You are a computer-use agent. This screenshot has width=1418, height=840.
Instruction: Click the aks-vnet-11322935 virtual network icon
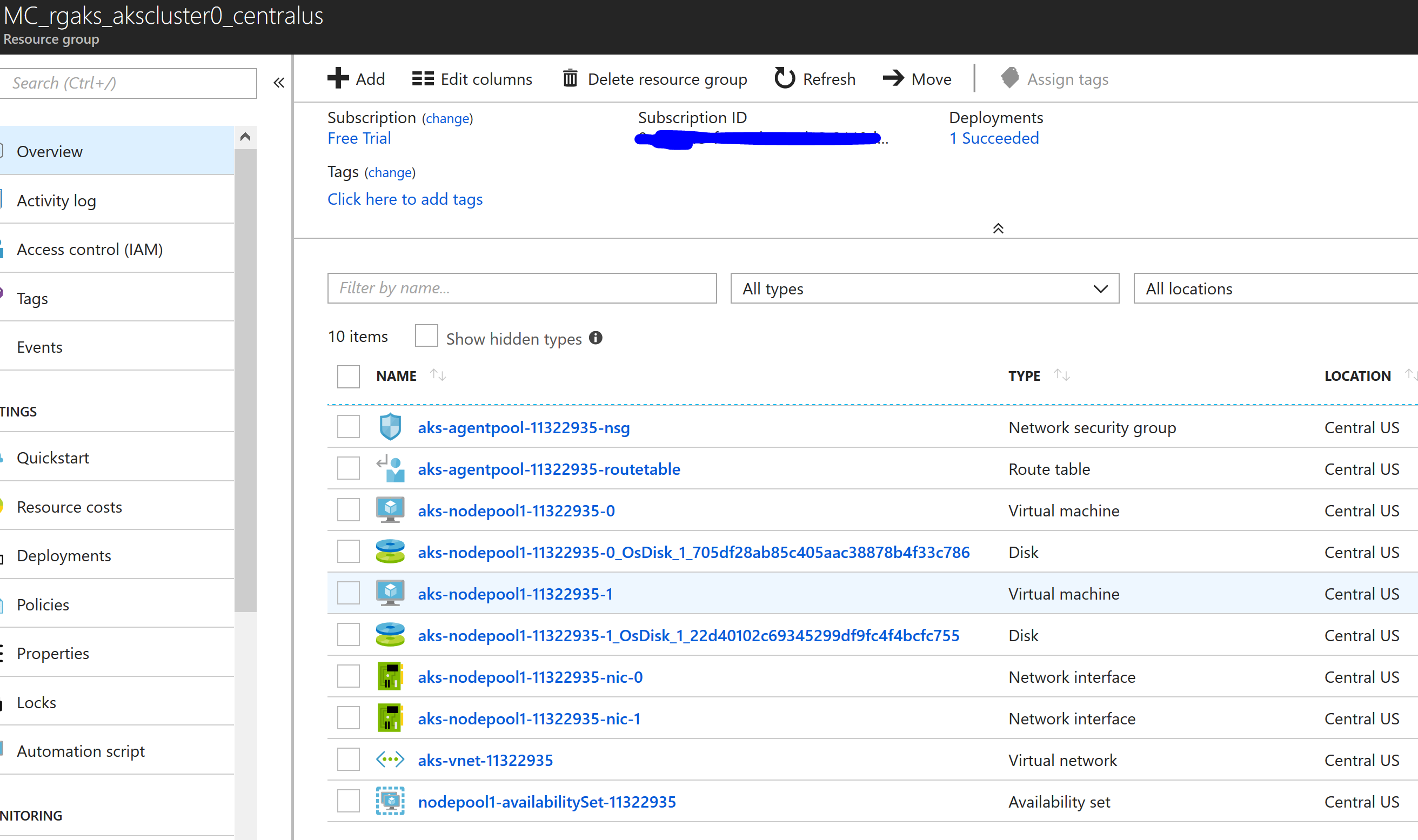tap(390, 760)
